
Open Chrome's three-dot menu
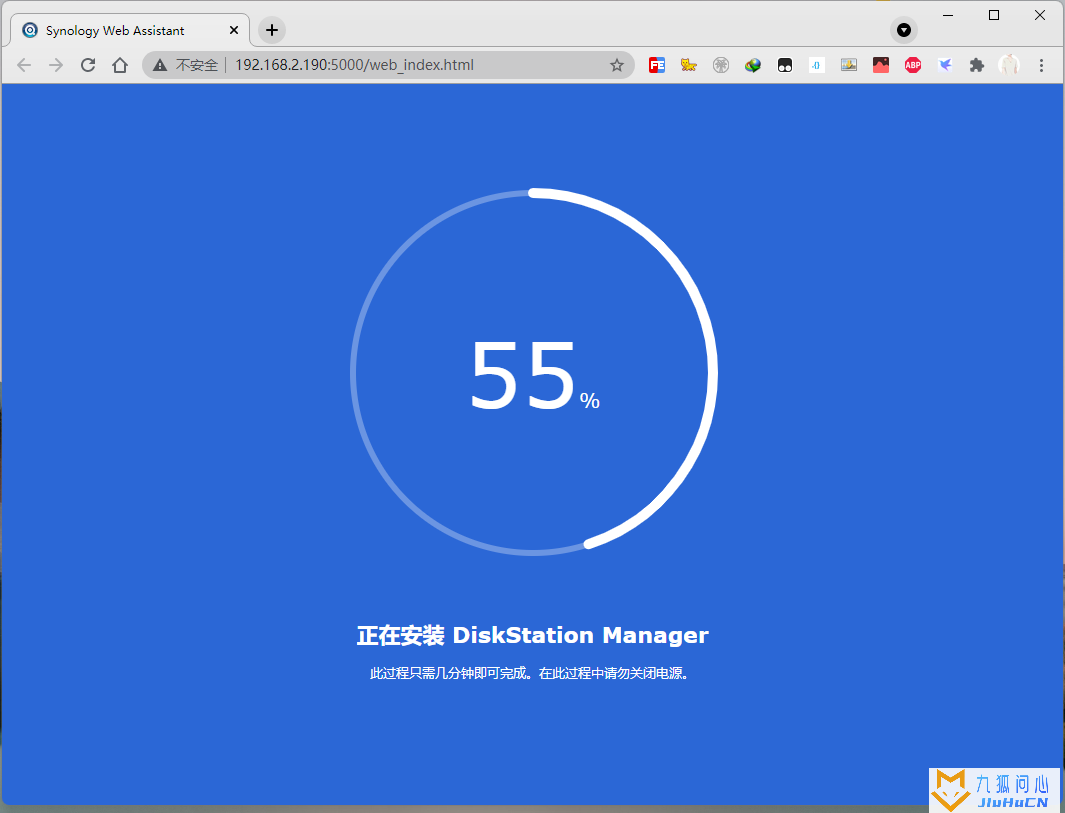(1041, 65)
